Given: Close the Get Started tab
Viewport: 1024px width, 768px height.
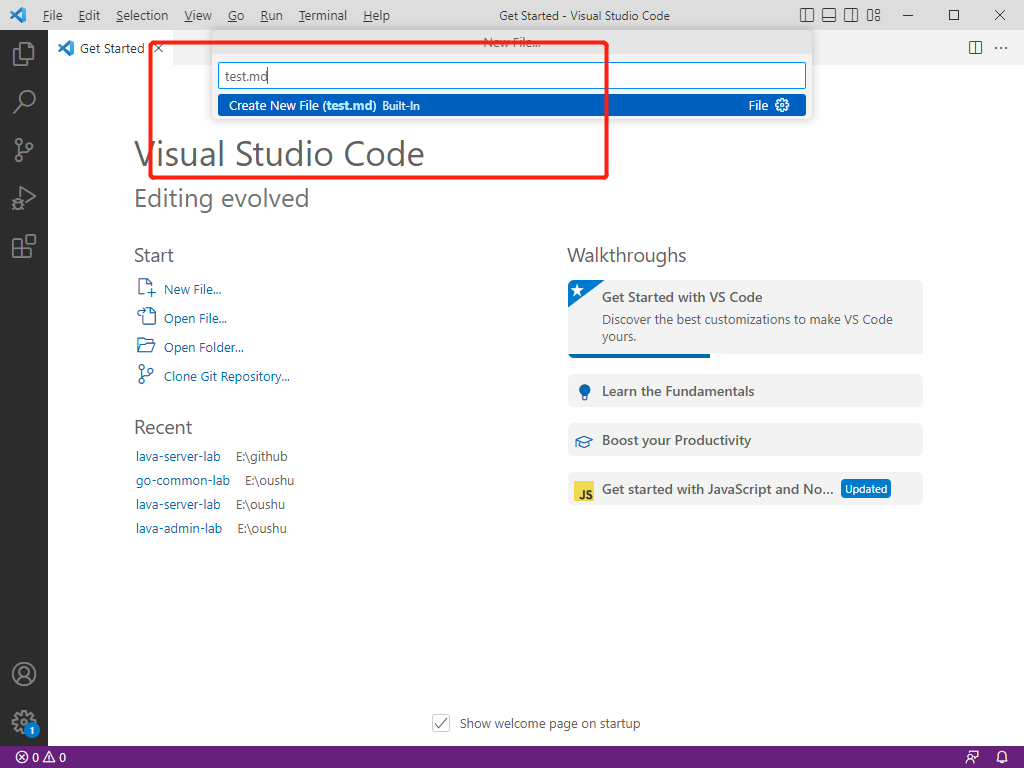Looking at the screenshot, I should click(x=159, y=48).
